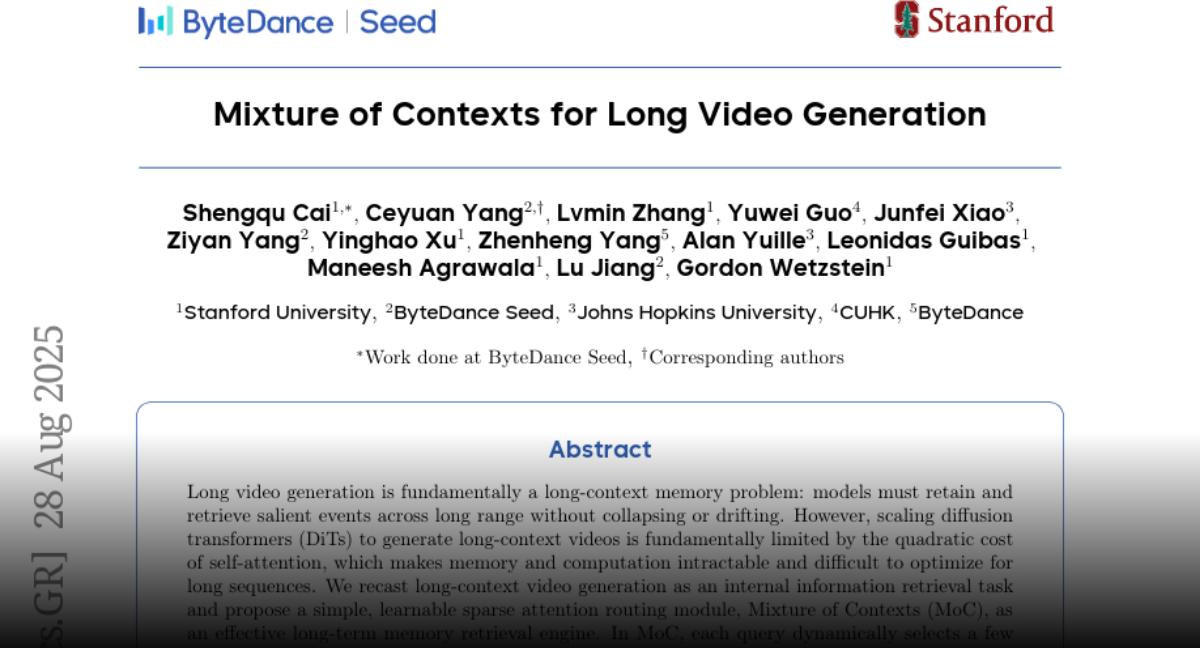Click the red Stanford wordmark
The width and height of the screenshot is (1200, 648).
point(990,20)
